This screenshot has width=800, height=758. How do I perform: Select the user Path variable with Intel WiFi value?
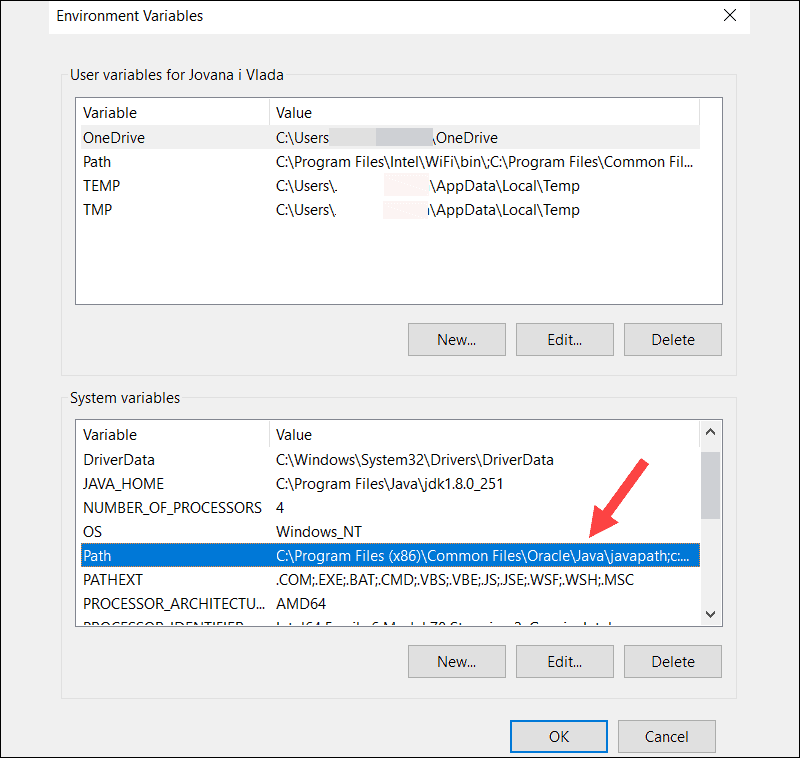coord(390,162)
